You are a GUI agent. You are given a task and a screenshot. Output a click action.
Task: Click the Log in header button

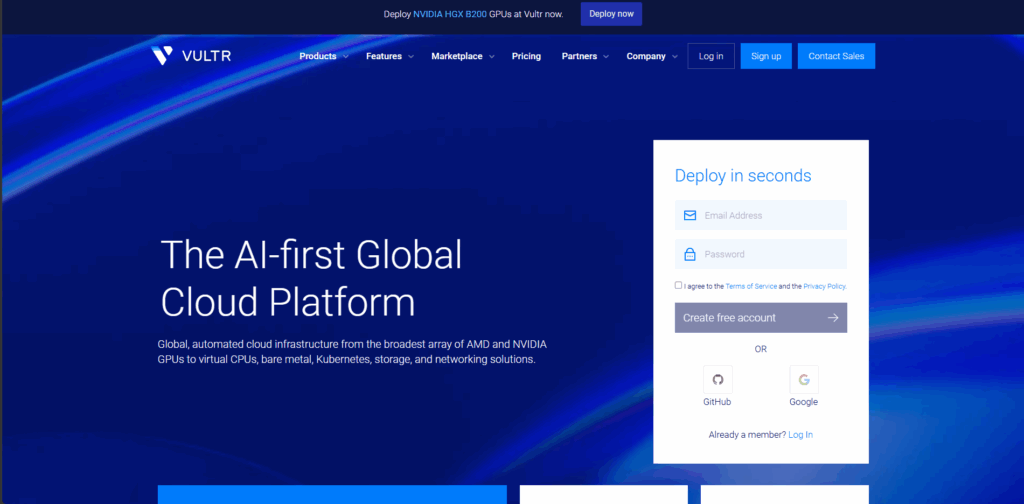(711, 56)
